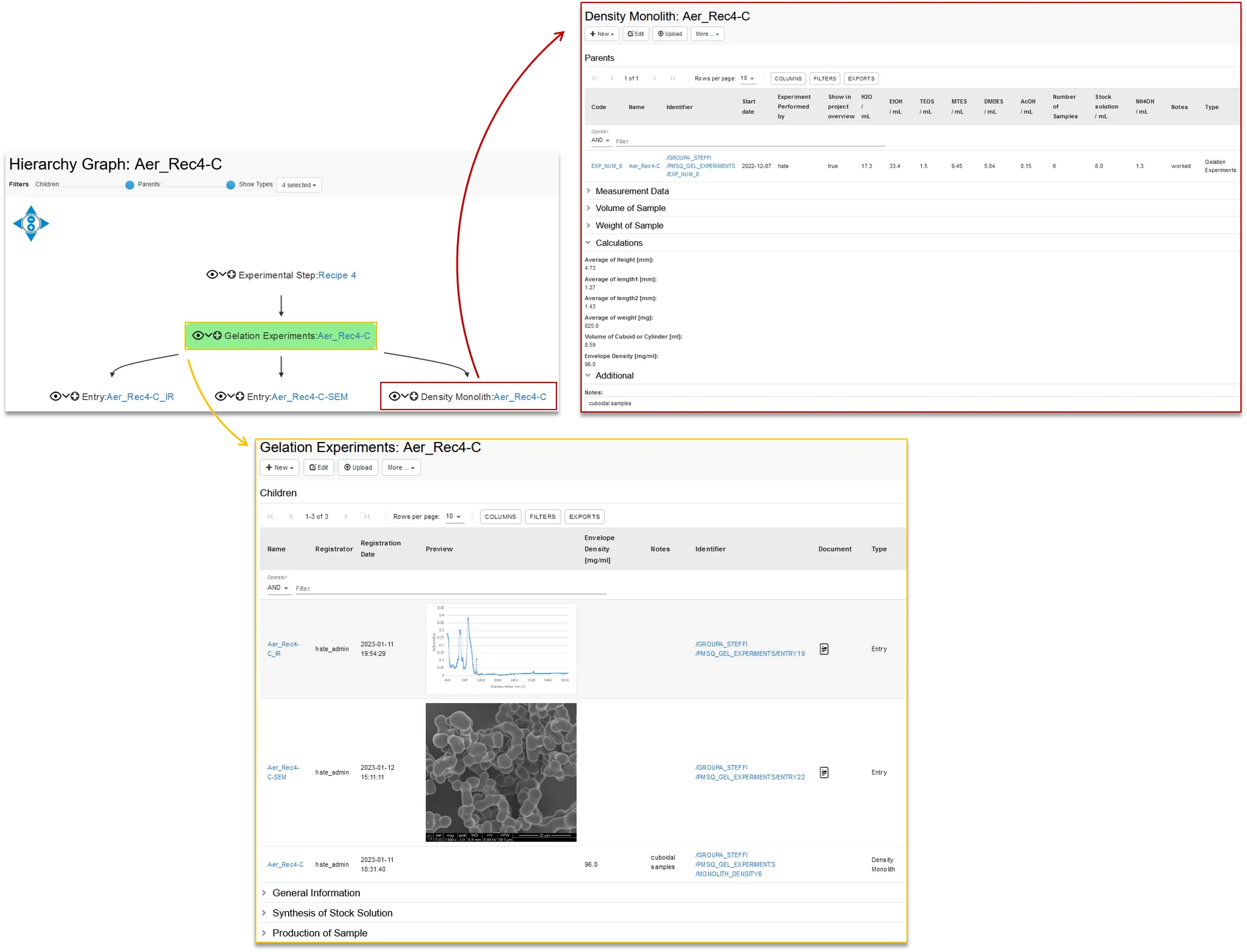Image resolution: width=1247 pixels, height=952 pixels.
Task: Go to next page in Parents table
Action: [x=654, y=78]
